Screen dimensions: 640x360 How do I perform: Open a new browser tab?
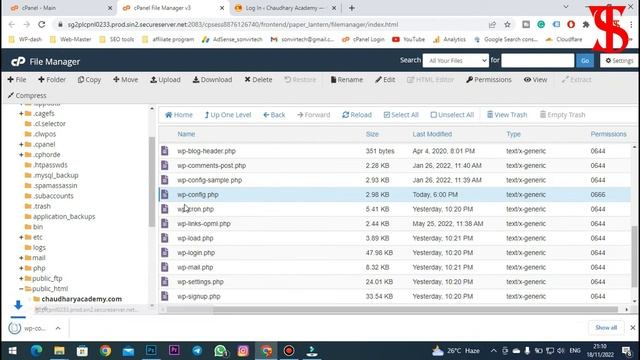click(x=351, y=8)
